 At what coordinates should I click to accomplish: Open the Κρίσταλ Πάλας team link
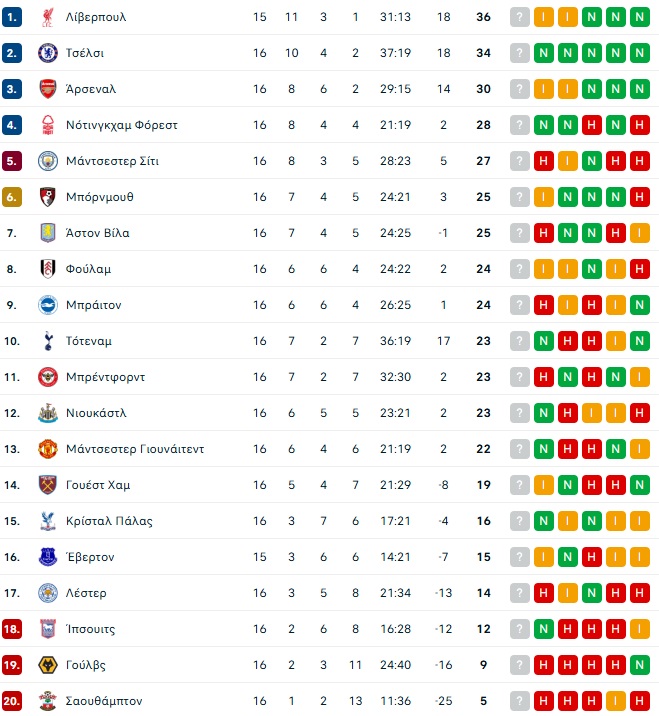coord(109,521)
